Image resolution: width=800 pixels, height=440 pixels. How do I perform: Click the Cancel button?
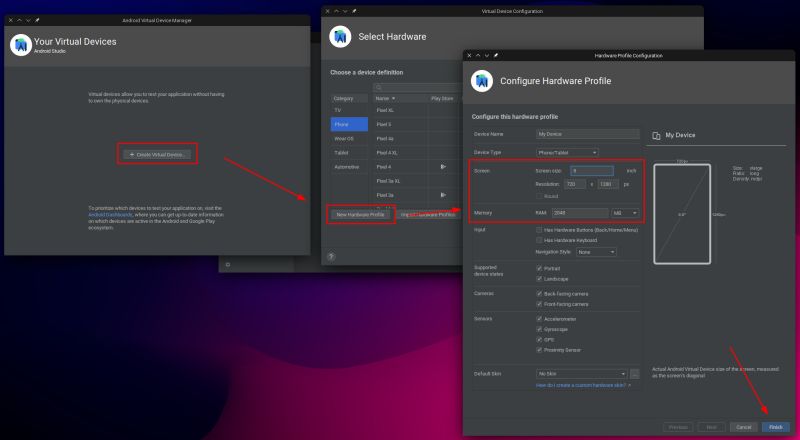pyautogui.click(x=743, y=427)
